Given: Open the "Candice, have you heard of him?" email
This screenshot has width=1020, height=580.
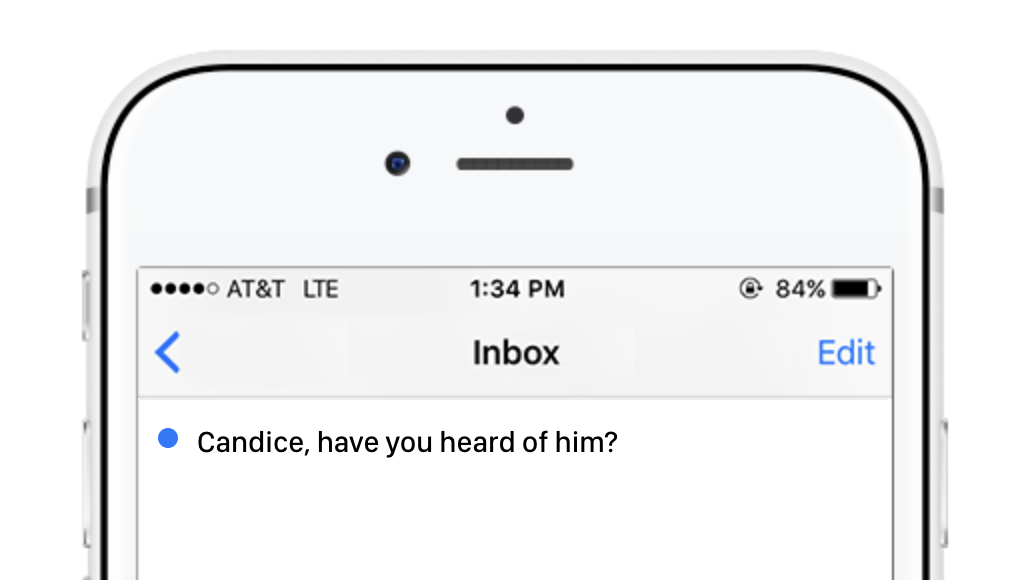Looking at the screenshot, I should coord(407,442).
